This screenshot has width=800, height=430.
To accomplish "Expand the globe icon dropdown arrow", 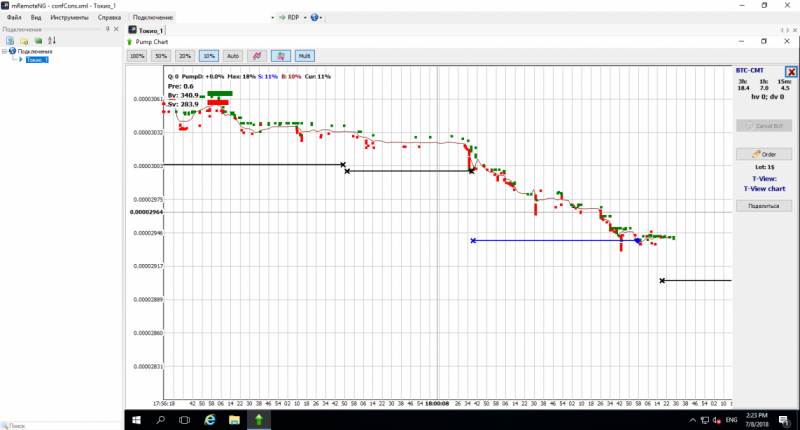I will pyautogui.click(x=321, y=17).
